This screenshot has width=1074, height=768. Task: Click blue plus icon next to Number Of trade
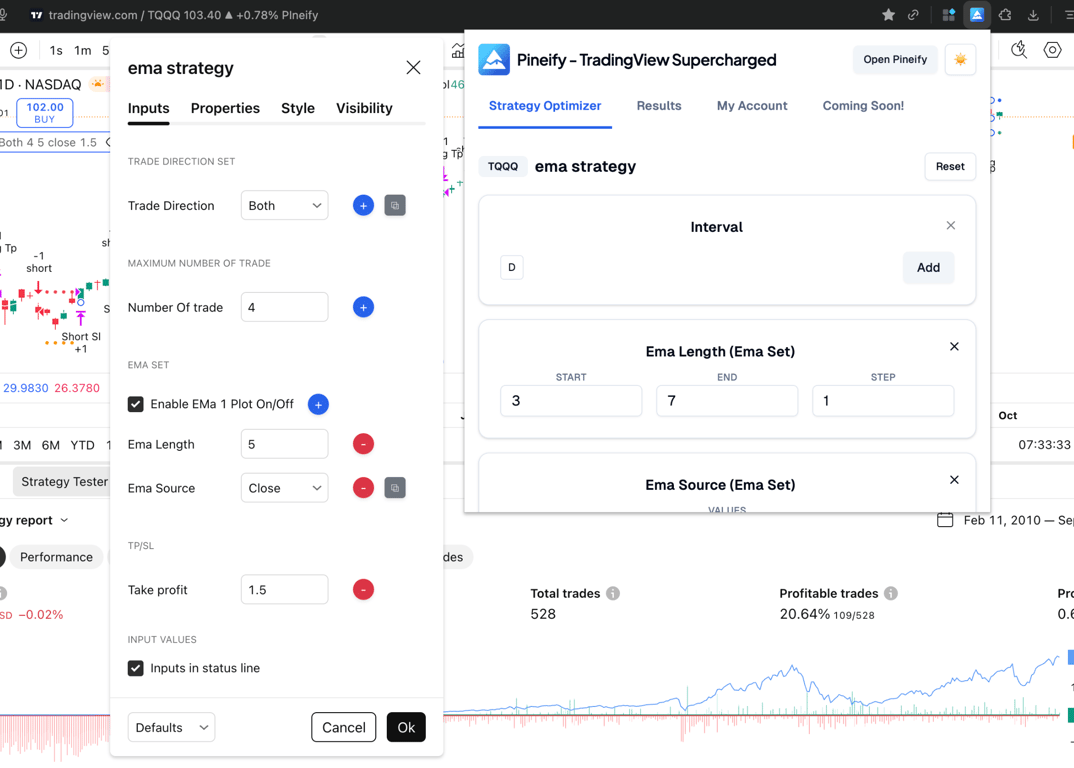[363, 308]
